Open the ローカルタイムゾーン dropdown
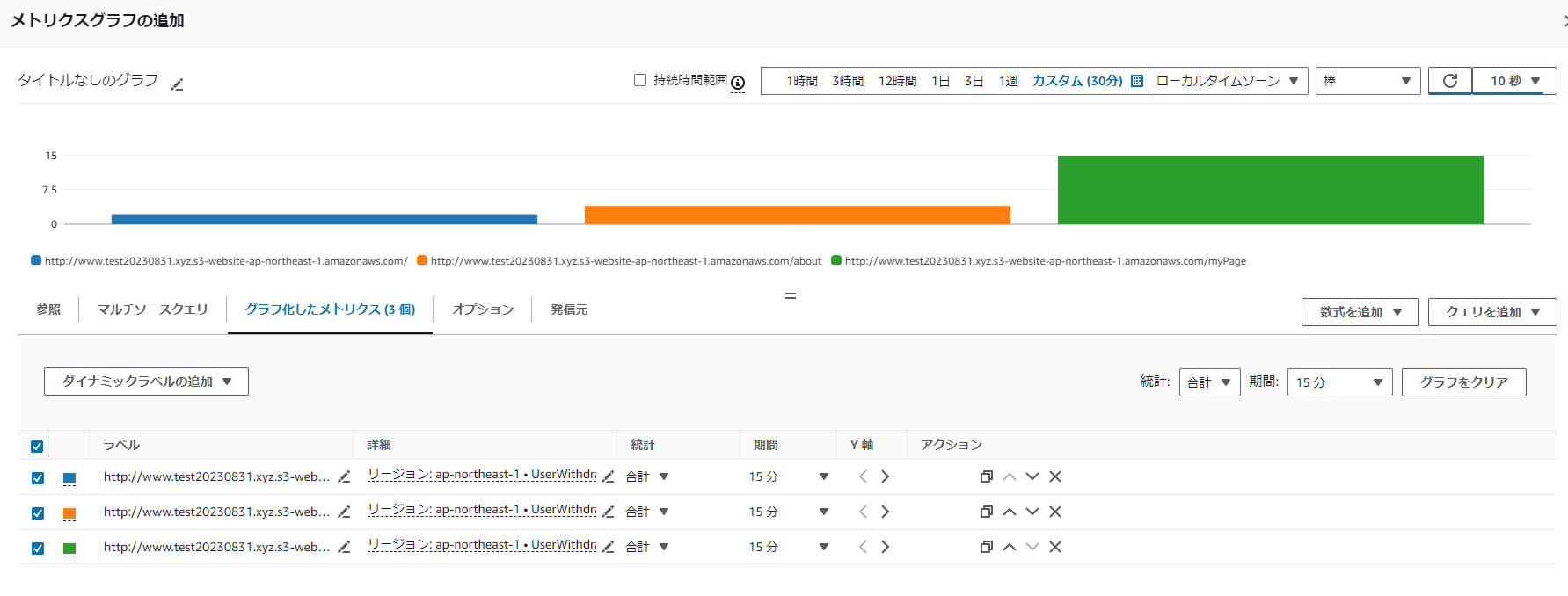Screen dimensions: 1568x596 coord(1228,81)
